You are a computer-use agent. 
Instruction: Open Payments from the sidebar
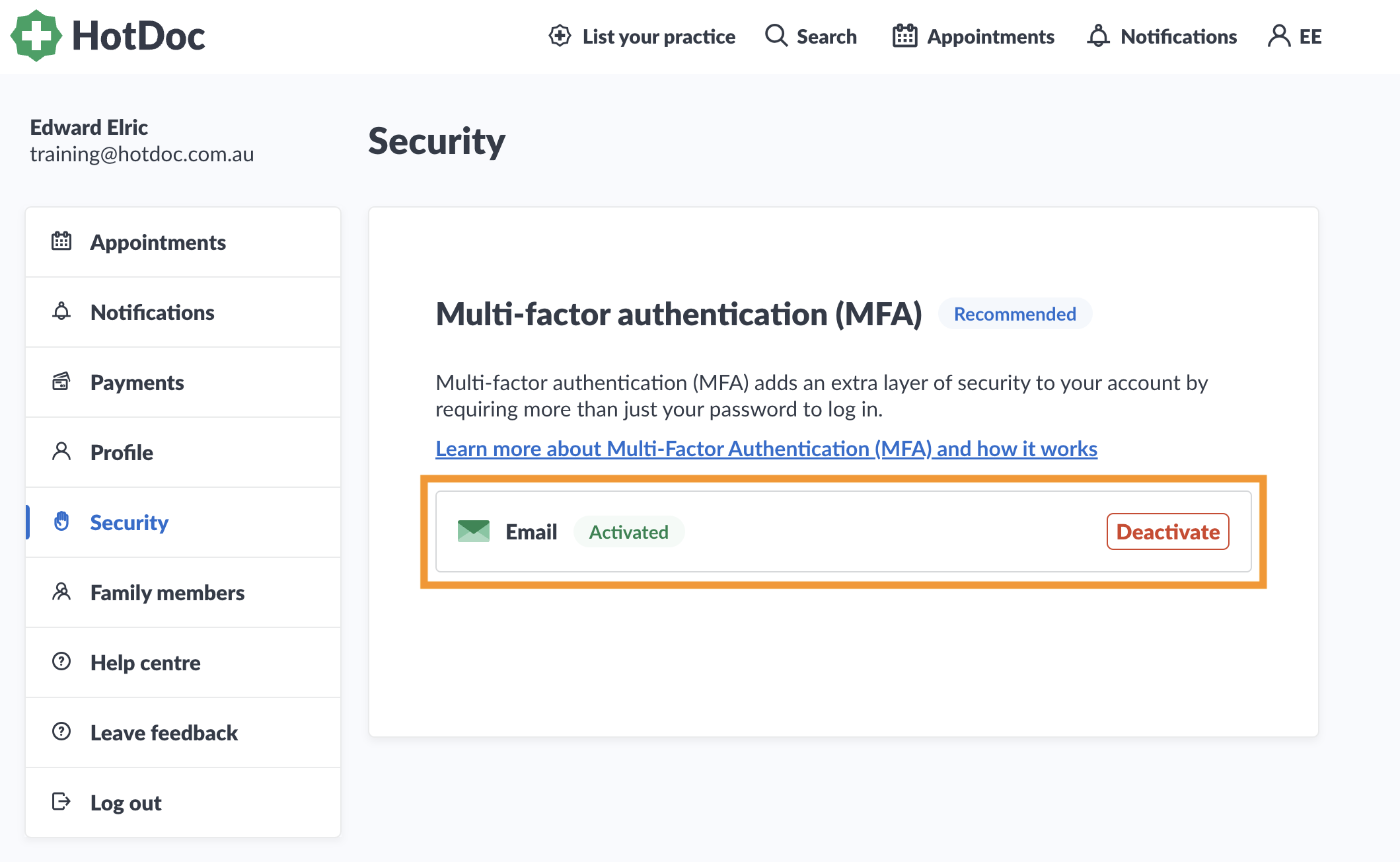click(183, 382)
